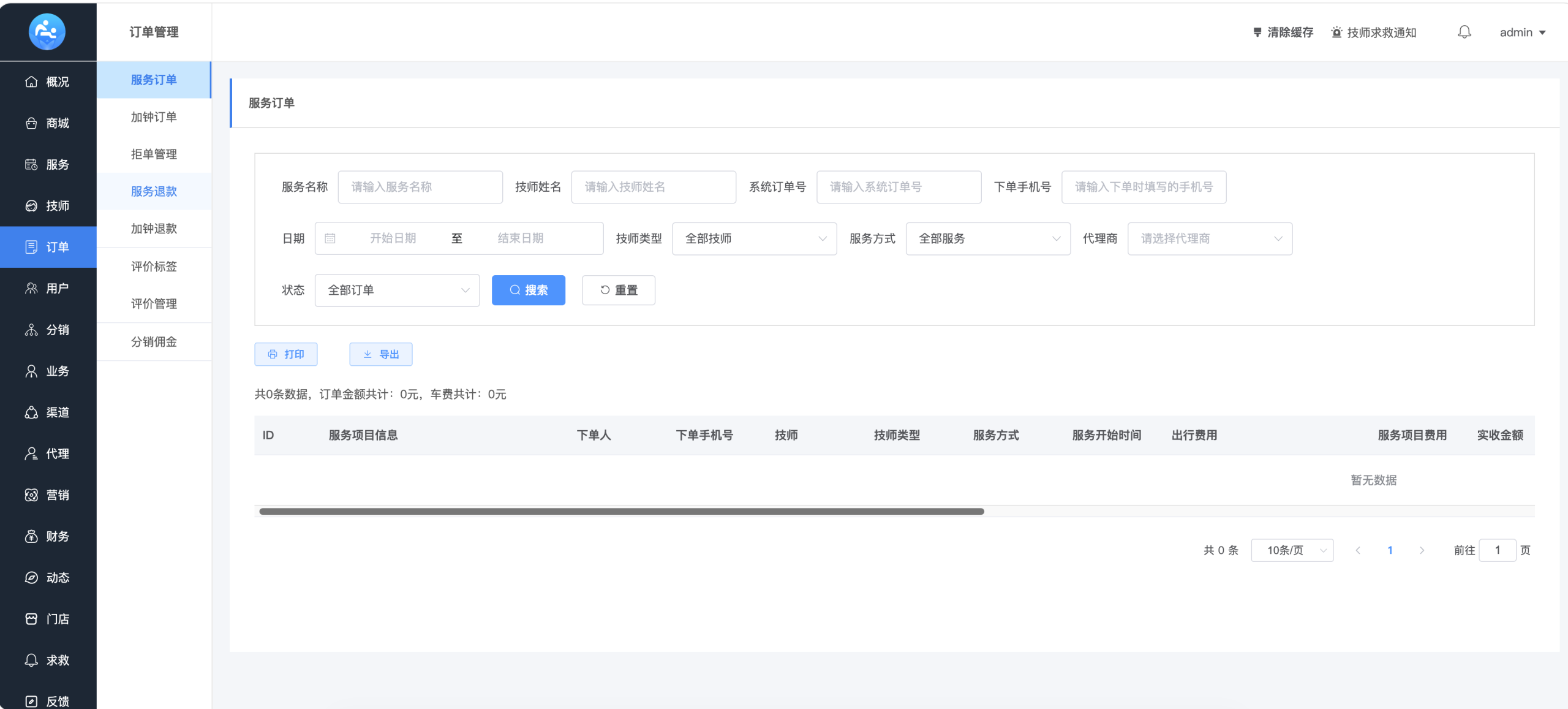Go to the 服务 sidebar section
This screenshot has width=1568, height=709.
click(x=48, y=164)
